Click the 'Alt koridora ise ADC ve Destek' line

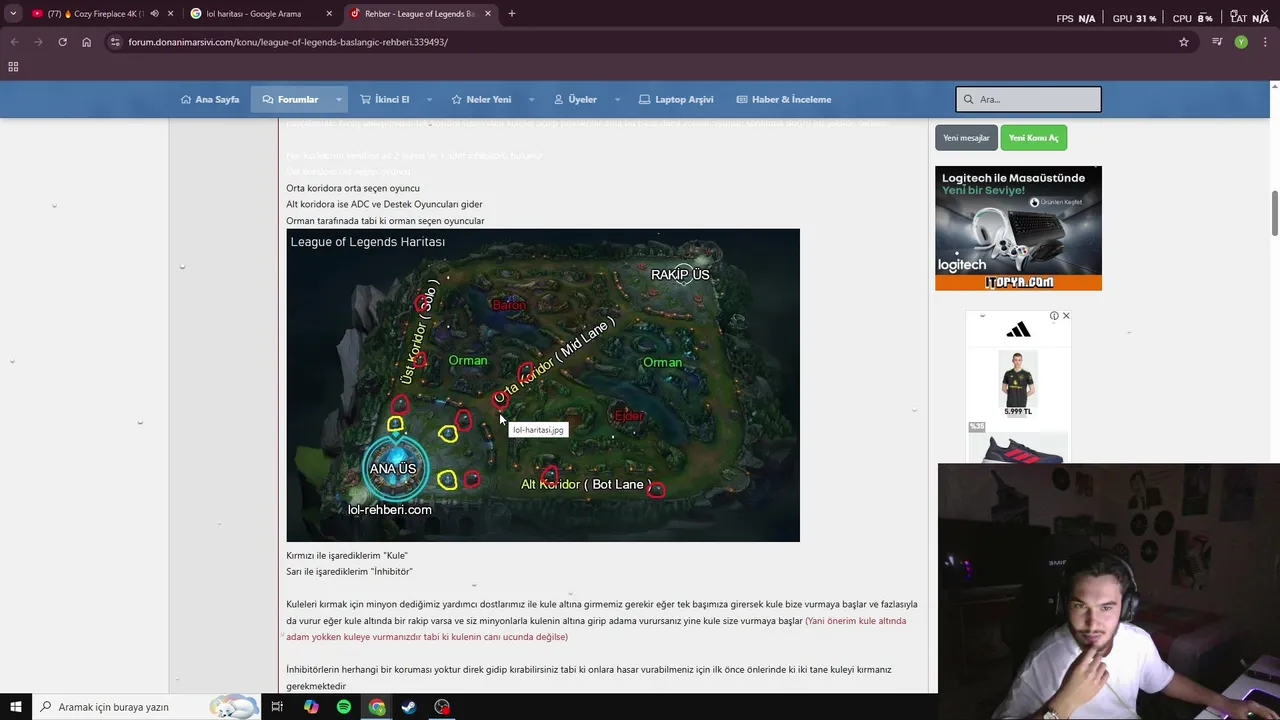pyautogui.click(x=384, y=204)
